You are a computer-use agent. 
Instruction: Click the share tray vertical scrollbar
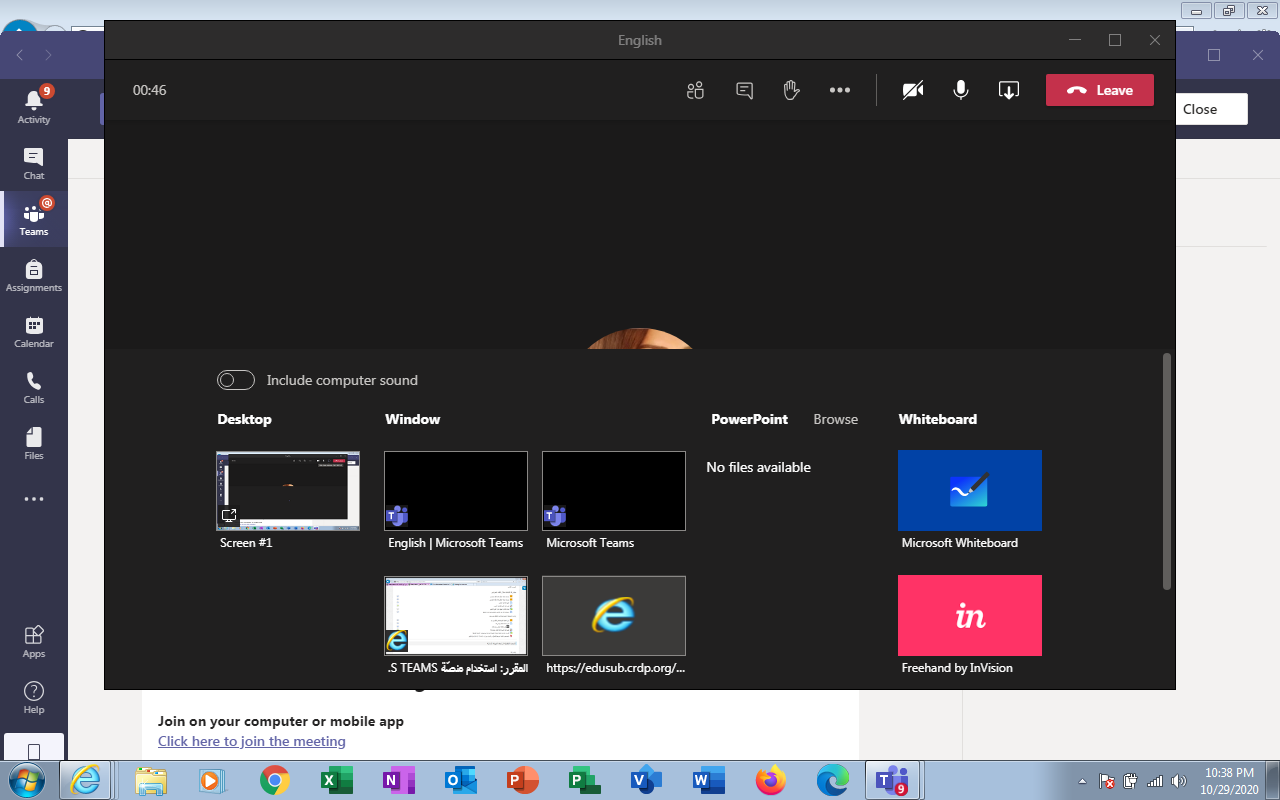tap(1167, 470)
